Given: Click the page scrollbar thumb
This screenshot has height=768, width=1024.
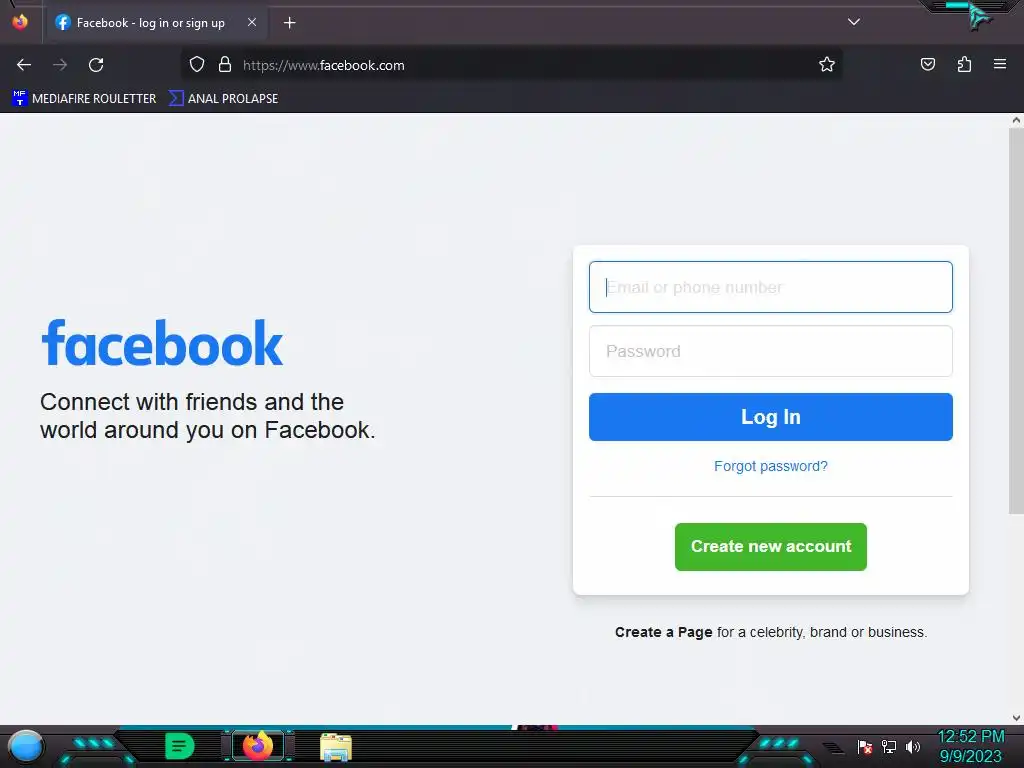Looking at the screenshot, I should point(1016,320).
